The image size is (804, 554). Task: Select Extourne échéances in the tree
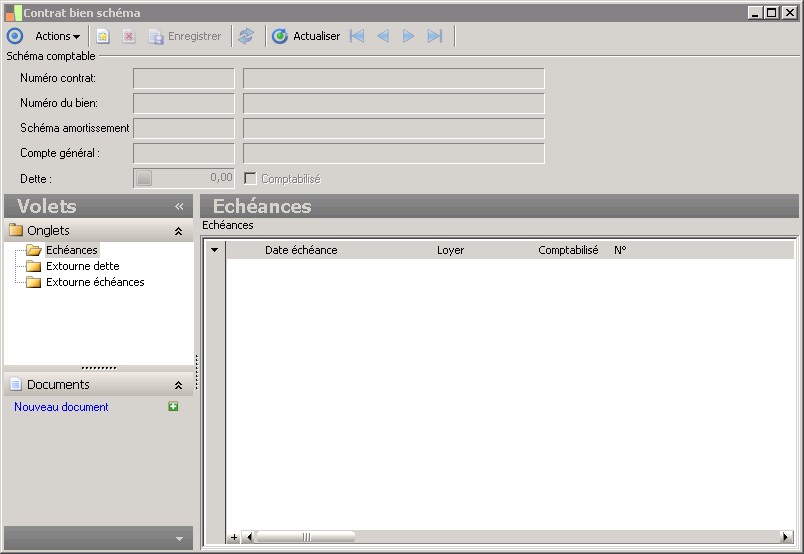pyautogui.click(x=95, y=282)
